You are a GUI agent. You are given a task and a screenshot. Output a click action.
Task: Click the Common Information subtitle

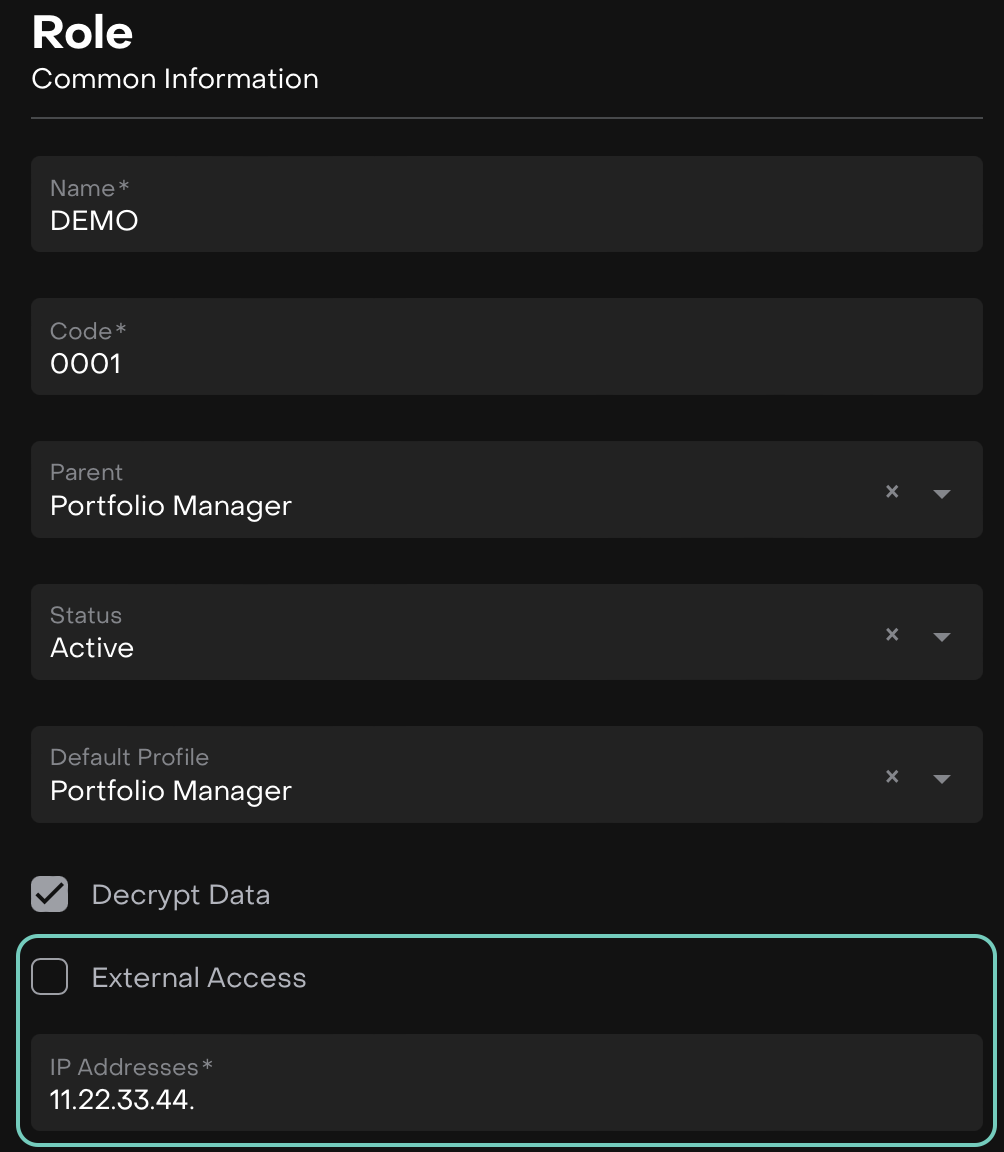[175, 79]
